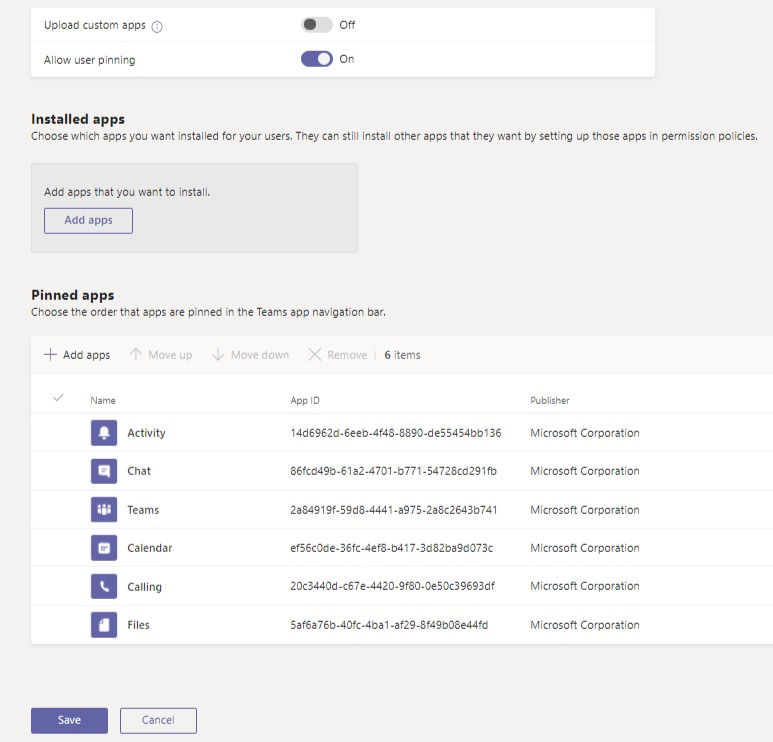Click the Off label beside Upload custom apps
This screenshot has height=742, width=773.
point(347,25)
